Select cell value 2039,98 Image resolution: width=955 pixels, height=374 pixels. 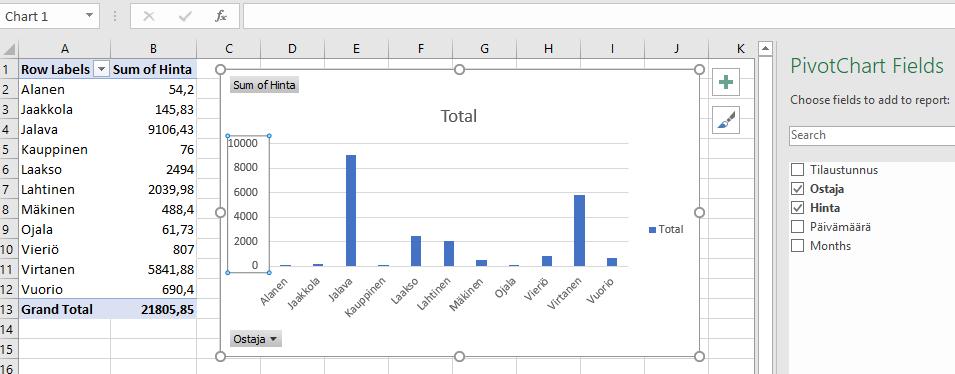[x=153, y=189]
